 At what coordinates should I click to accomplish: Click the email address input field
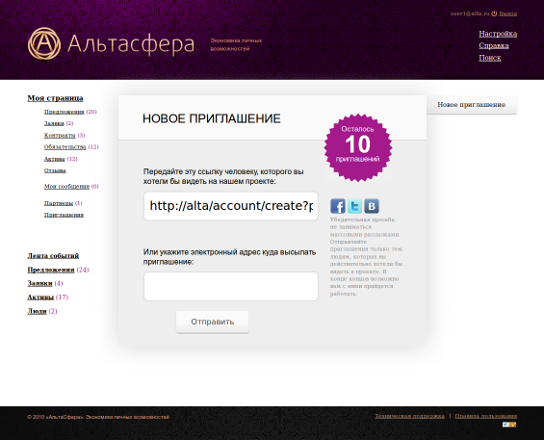point(231,286)
